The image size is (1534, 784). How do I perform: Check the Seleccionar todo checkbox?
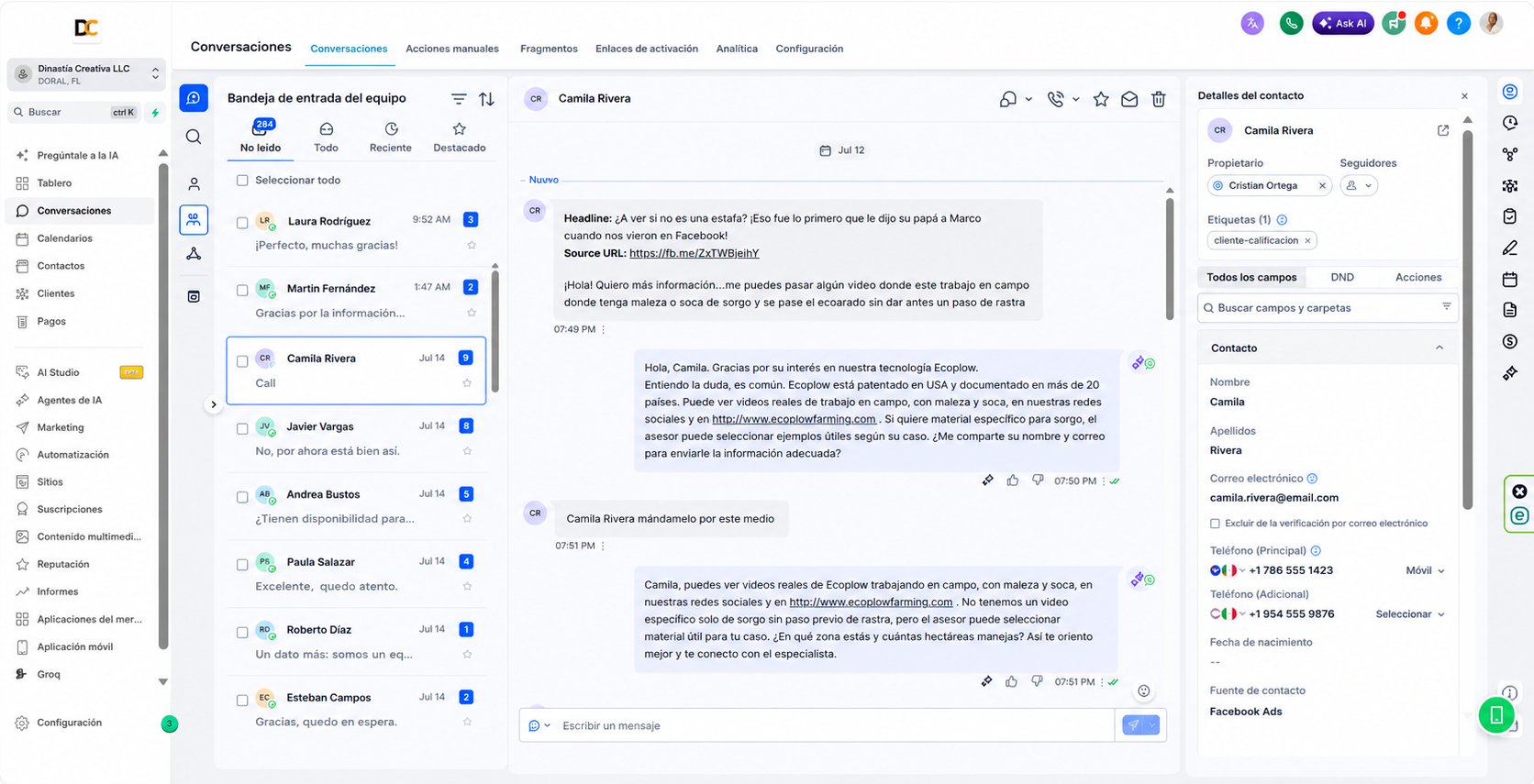[x=242, y=181]
